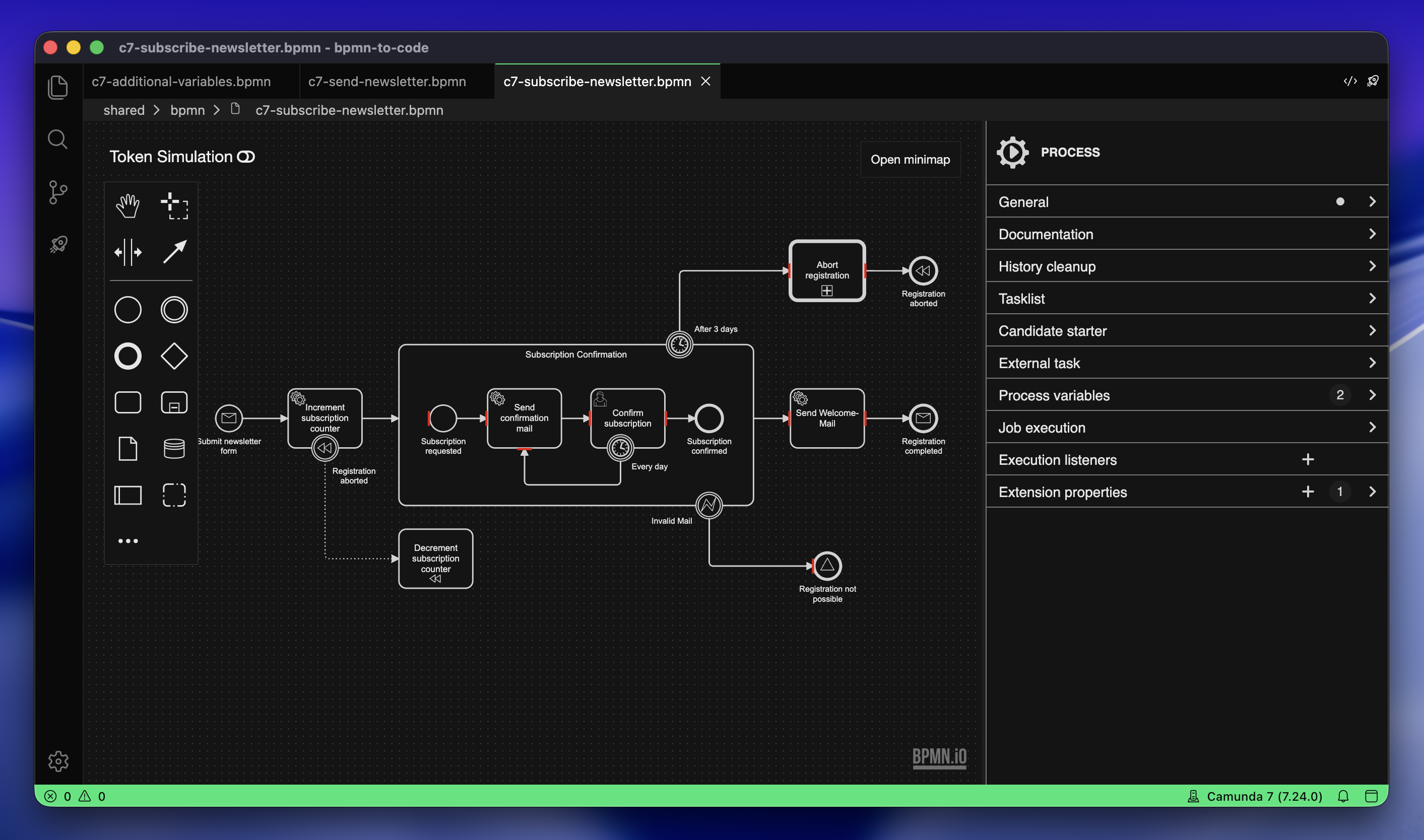The image size is (1424, 840).
Task: Toggle panel layout icon in status bar
Action: [1371, 796]
